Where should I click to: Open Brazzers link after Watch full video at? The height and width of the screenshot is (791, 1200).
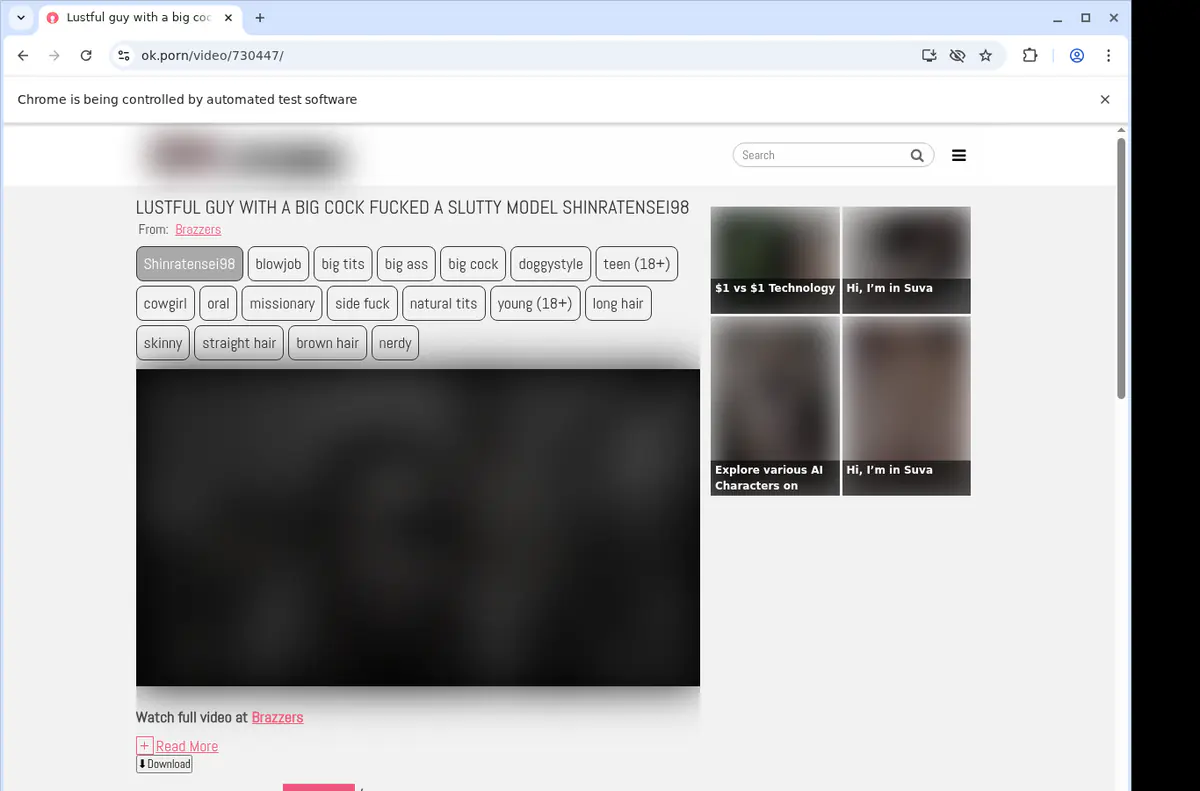click(x=277, y=717)
